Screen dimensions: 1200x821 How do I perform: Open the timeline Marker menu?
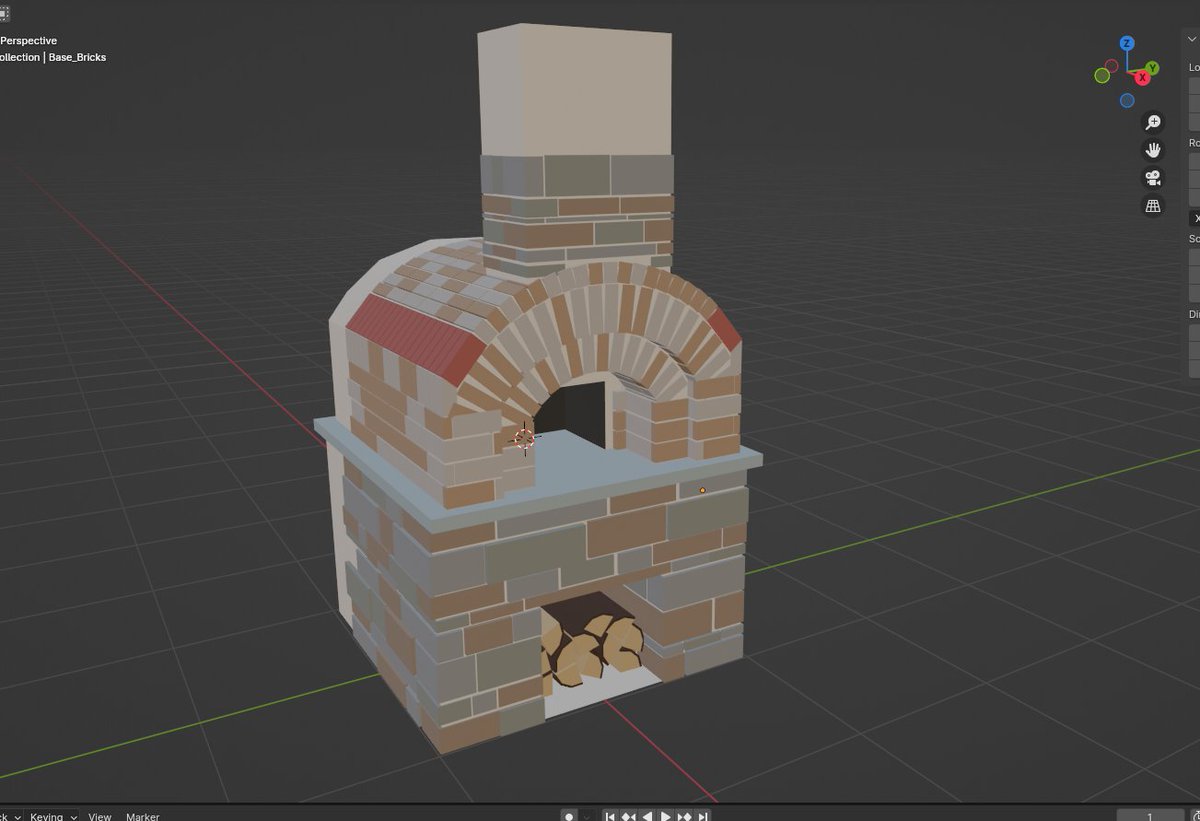pos(143,816)
